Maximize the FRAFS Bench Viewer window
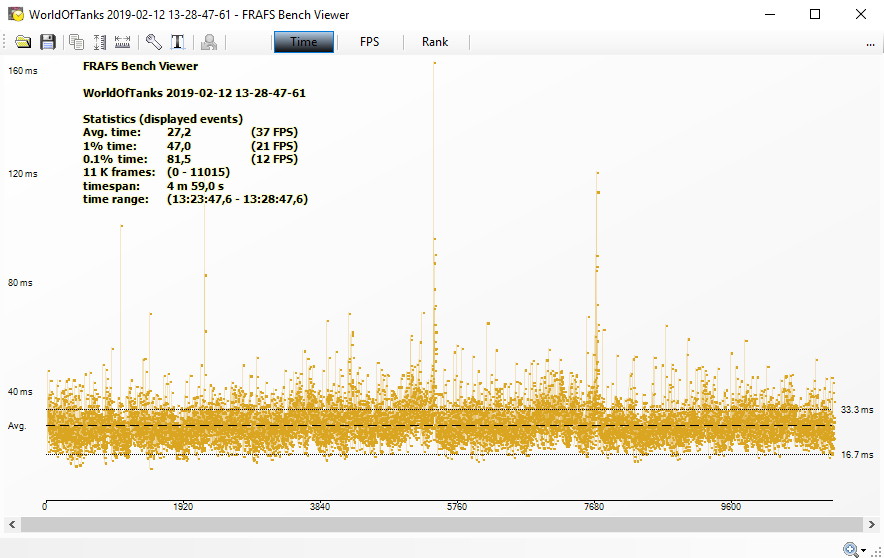This screenshot has height=558, width=884. tap(815, 14)
